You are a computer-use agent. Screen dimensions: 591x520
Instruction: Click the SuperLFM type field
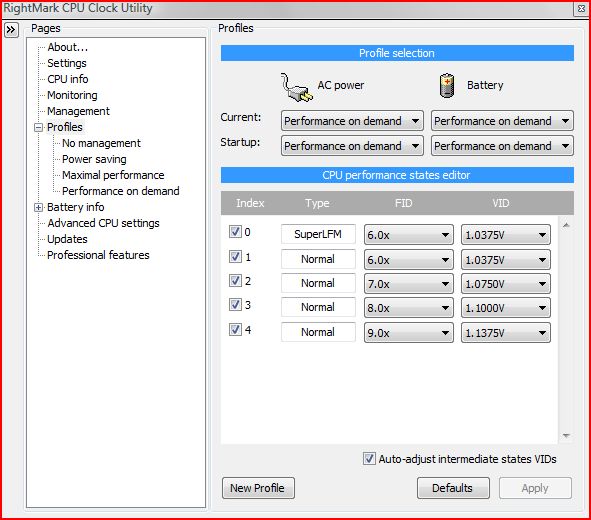318,234
